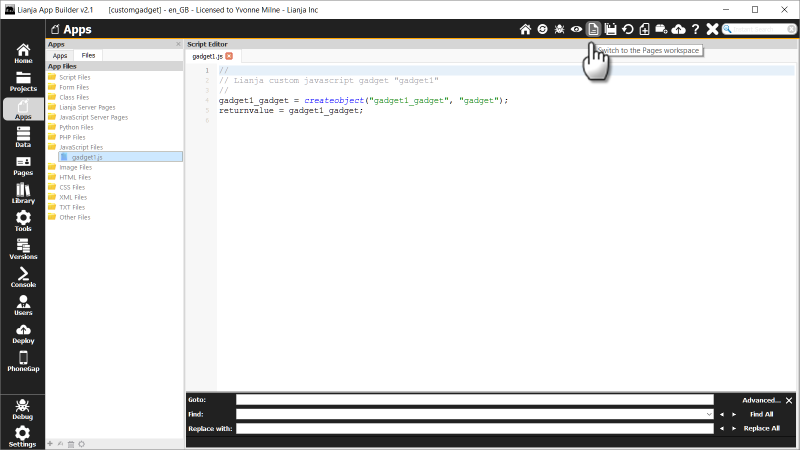Click the trash delete icon below tree
The image size is (800, 450).
[71, 444]
